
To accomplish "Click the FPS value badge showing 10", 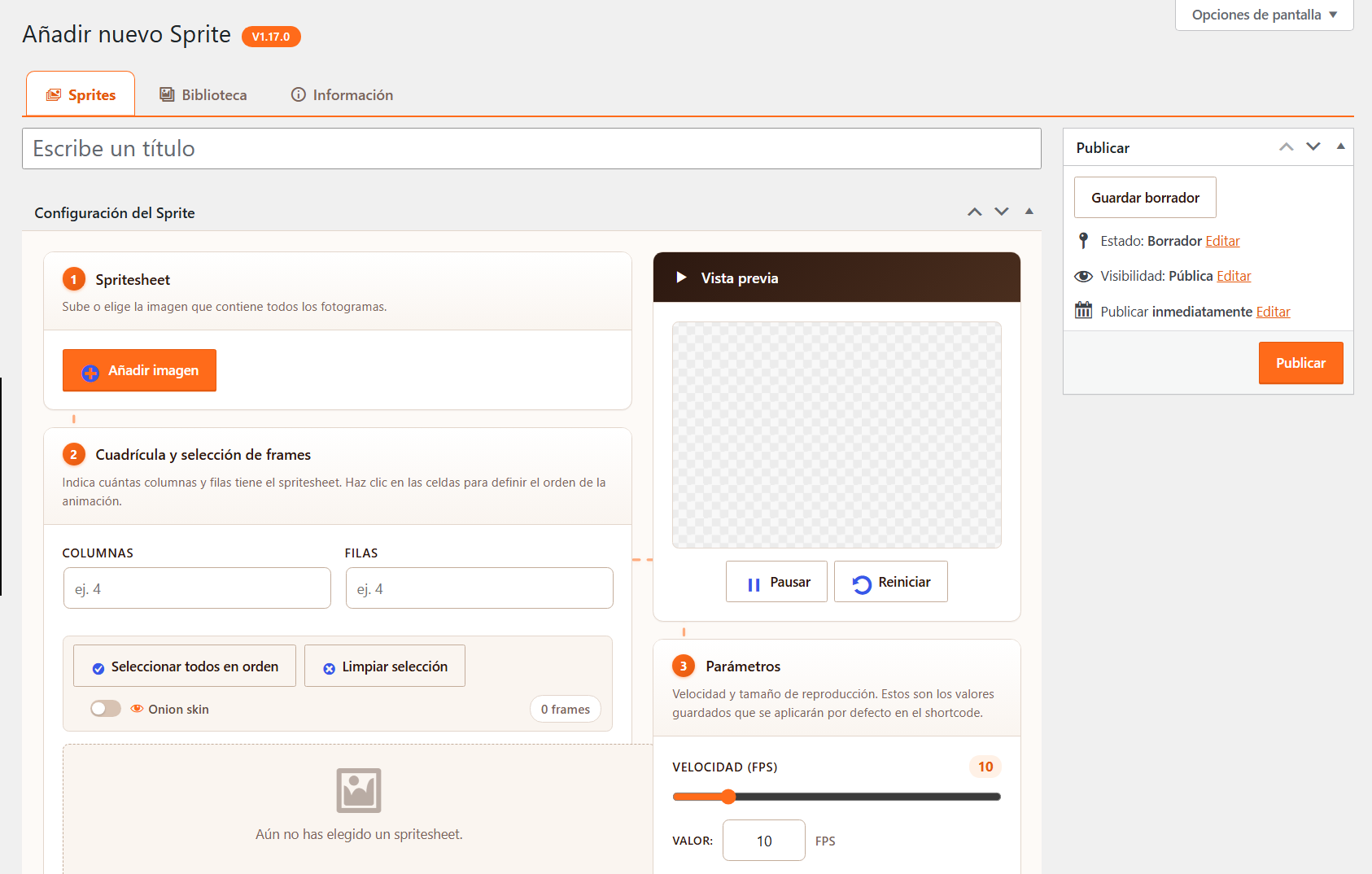I will [985, 767].
